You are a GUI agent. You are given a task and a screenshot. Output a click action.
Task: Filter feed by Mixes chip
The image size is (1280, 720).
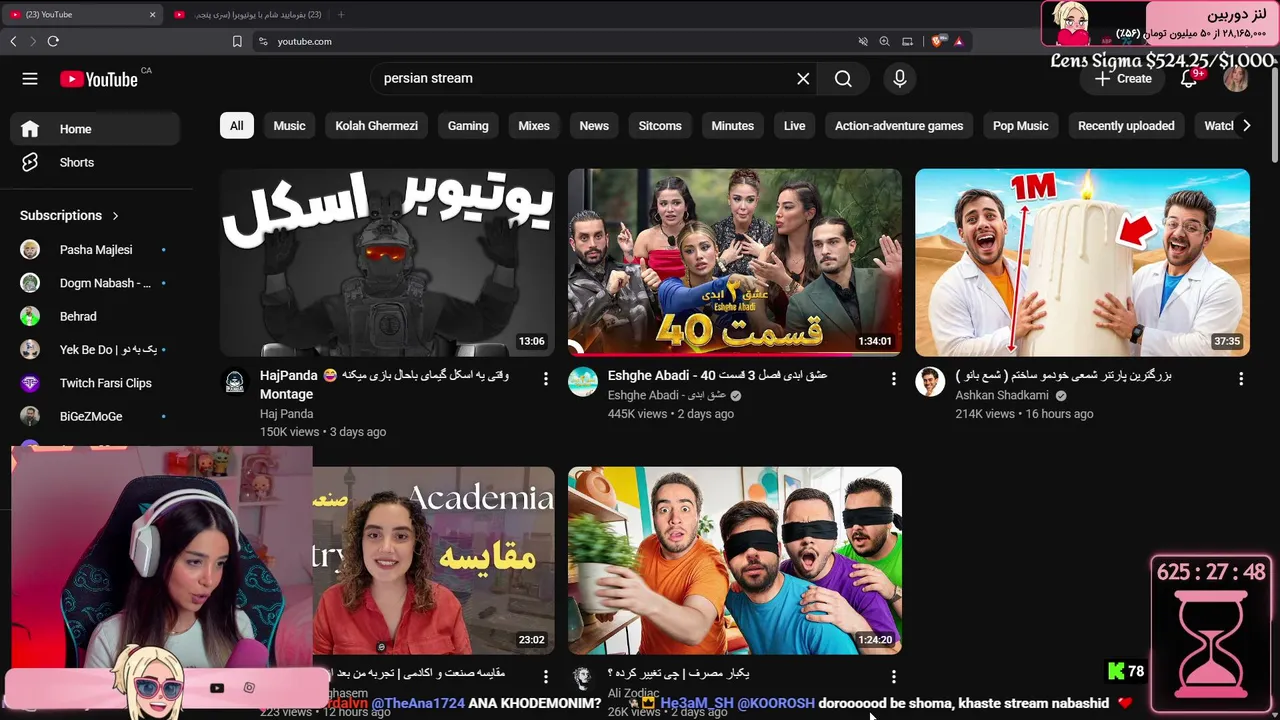point(534,126)
